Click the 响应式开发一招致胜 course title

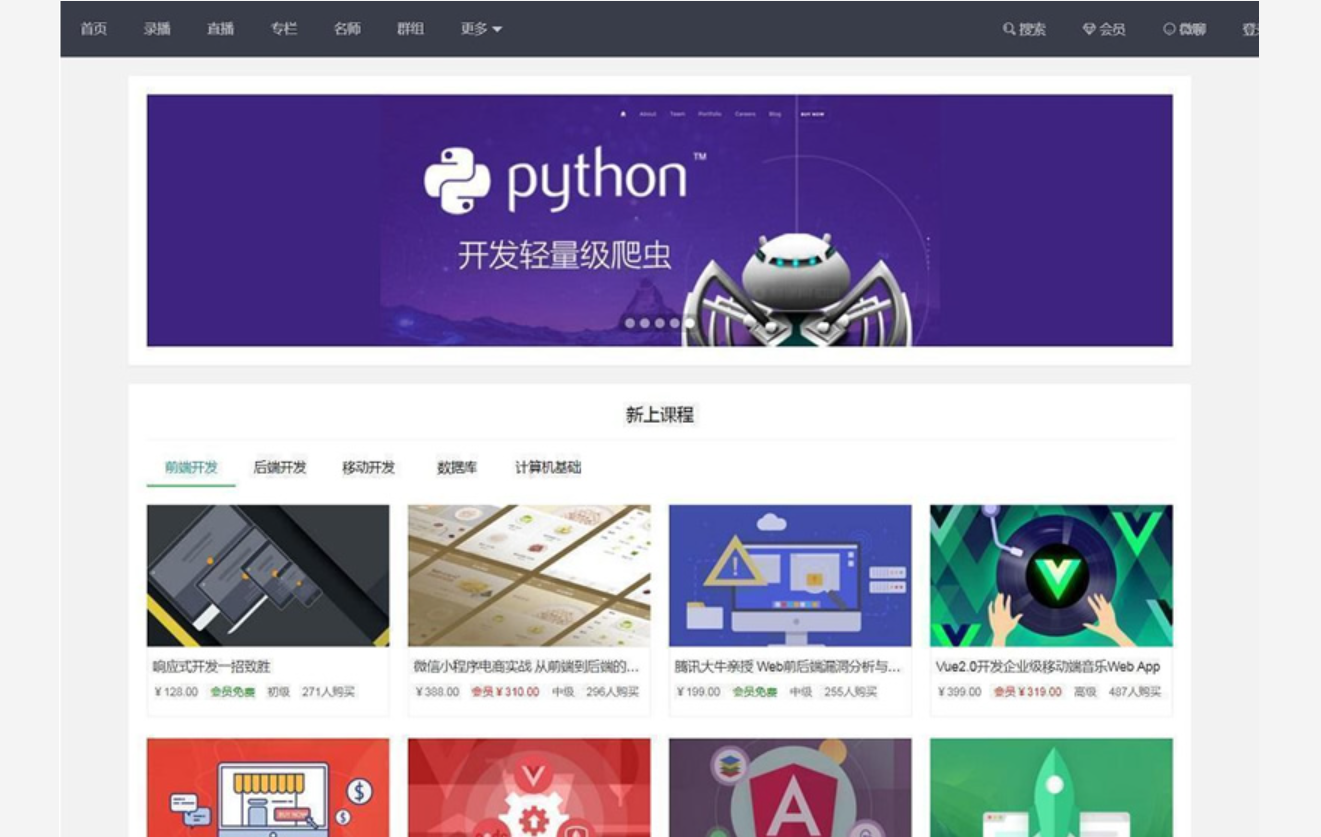[x=212, y=666]
